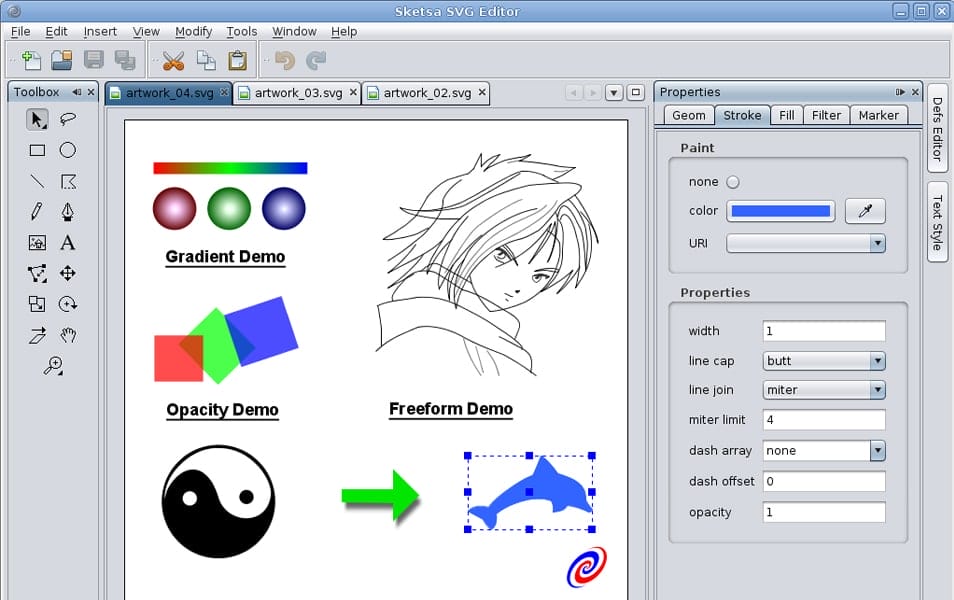Activate the Text tool

tap(67, 243)
